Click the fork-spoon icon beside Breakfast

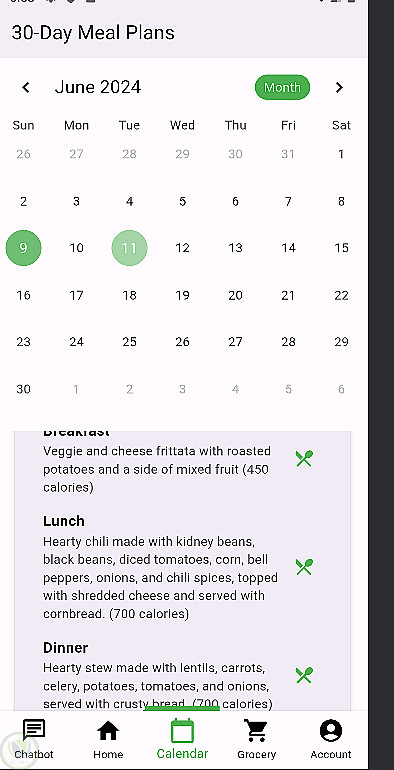(304, 458)
